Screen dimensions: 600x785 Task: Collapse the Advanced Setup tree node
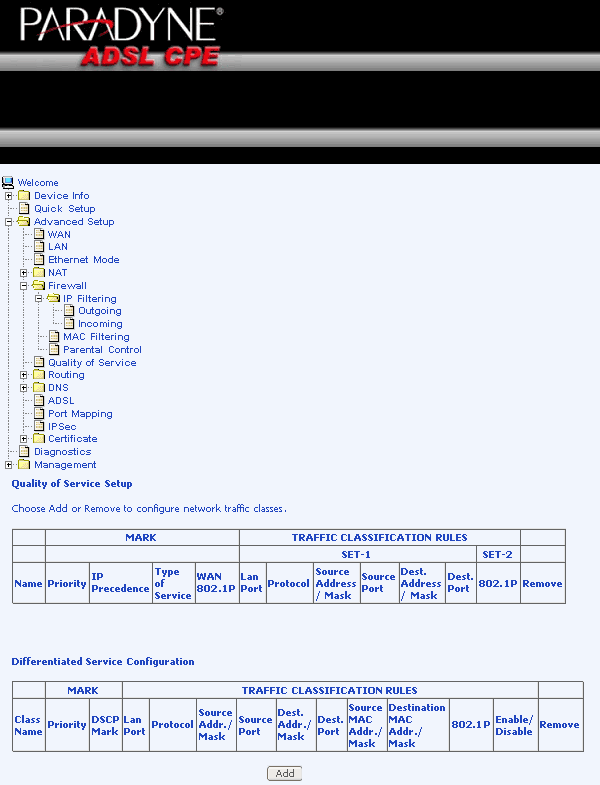(x=9, y=222)
